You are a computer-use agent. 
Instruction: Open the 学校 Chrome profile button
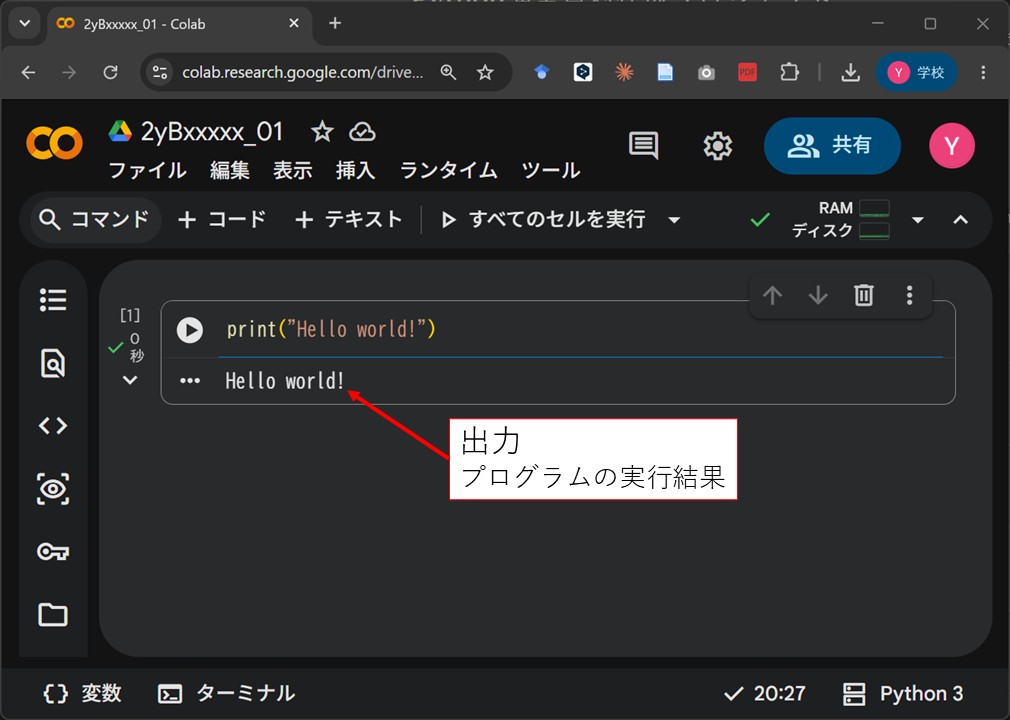[917, 72]
